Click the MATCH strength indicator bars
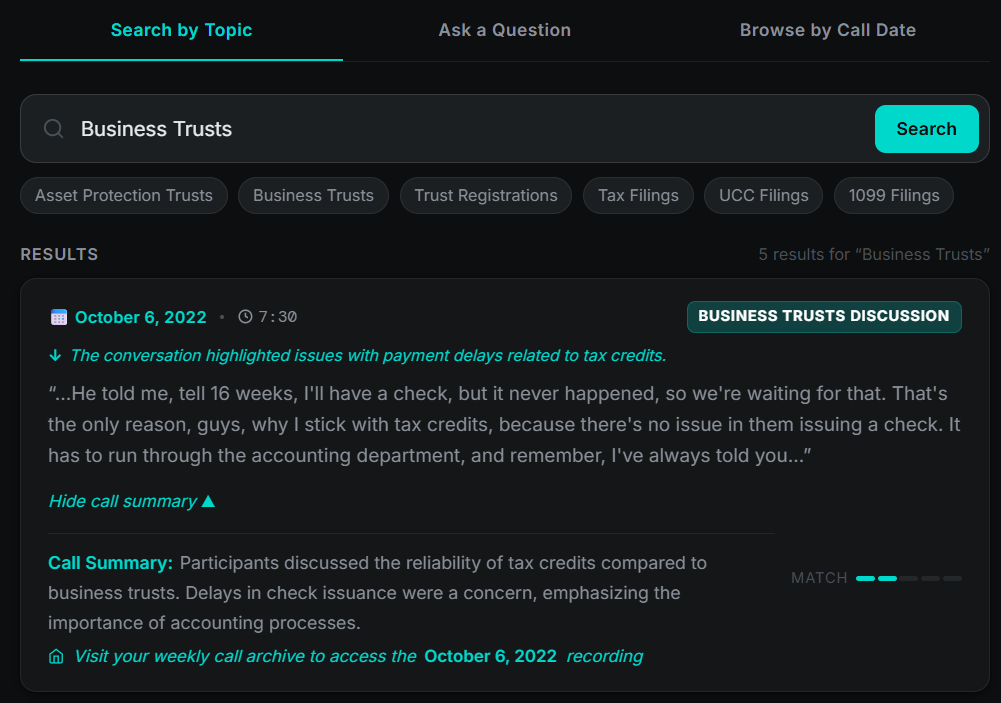This screenshot has height=703, width=1001. 906,578
